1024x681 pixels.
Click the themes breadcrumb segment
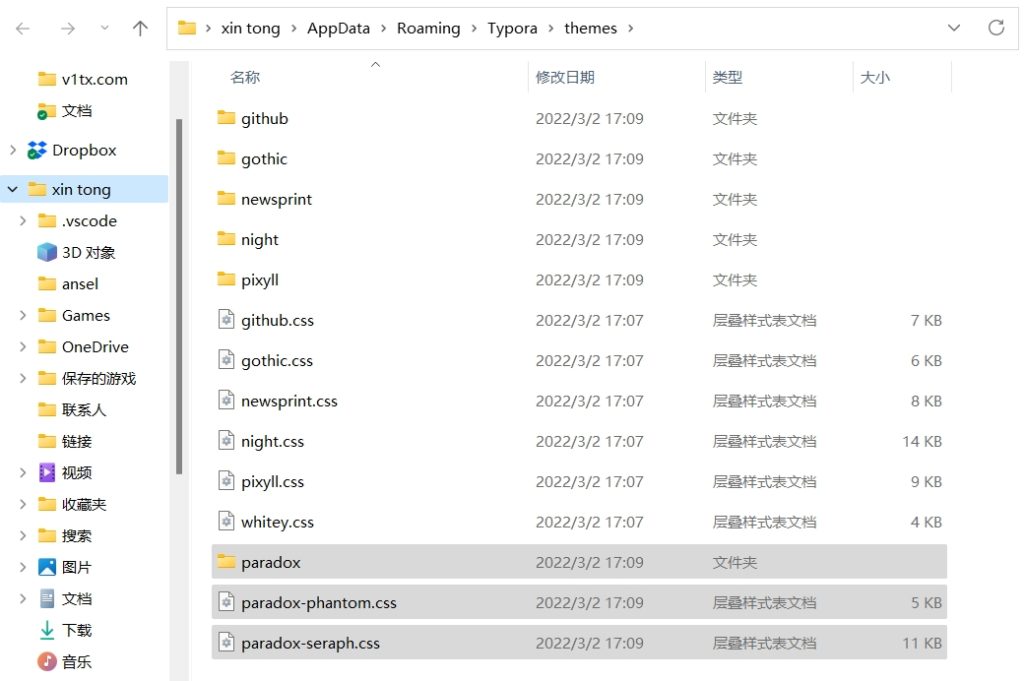590,28
